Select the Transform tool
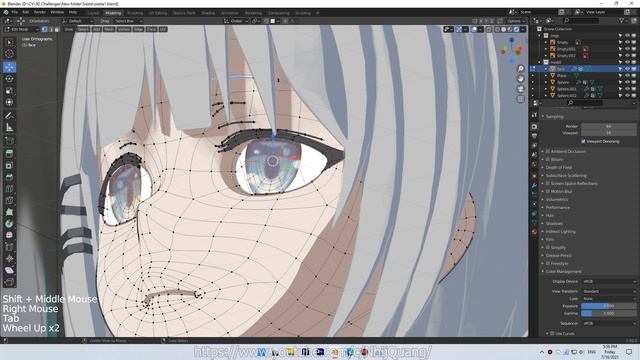The image size is (640, 360). click(x=9, y=102)
